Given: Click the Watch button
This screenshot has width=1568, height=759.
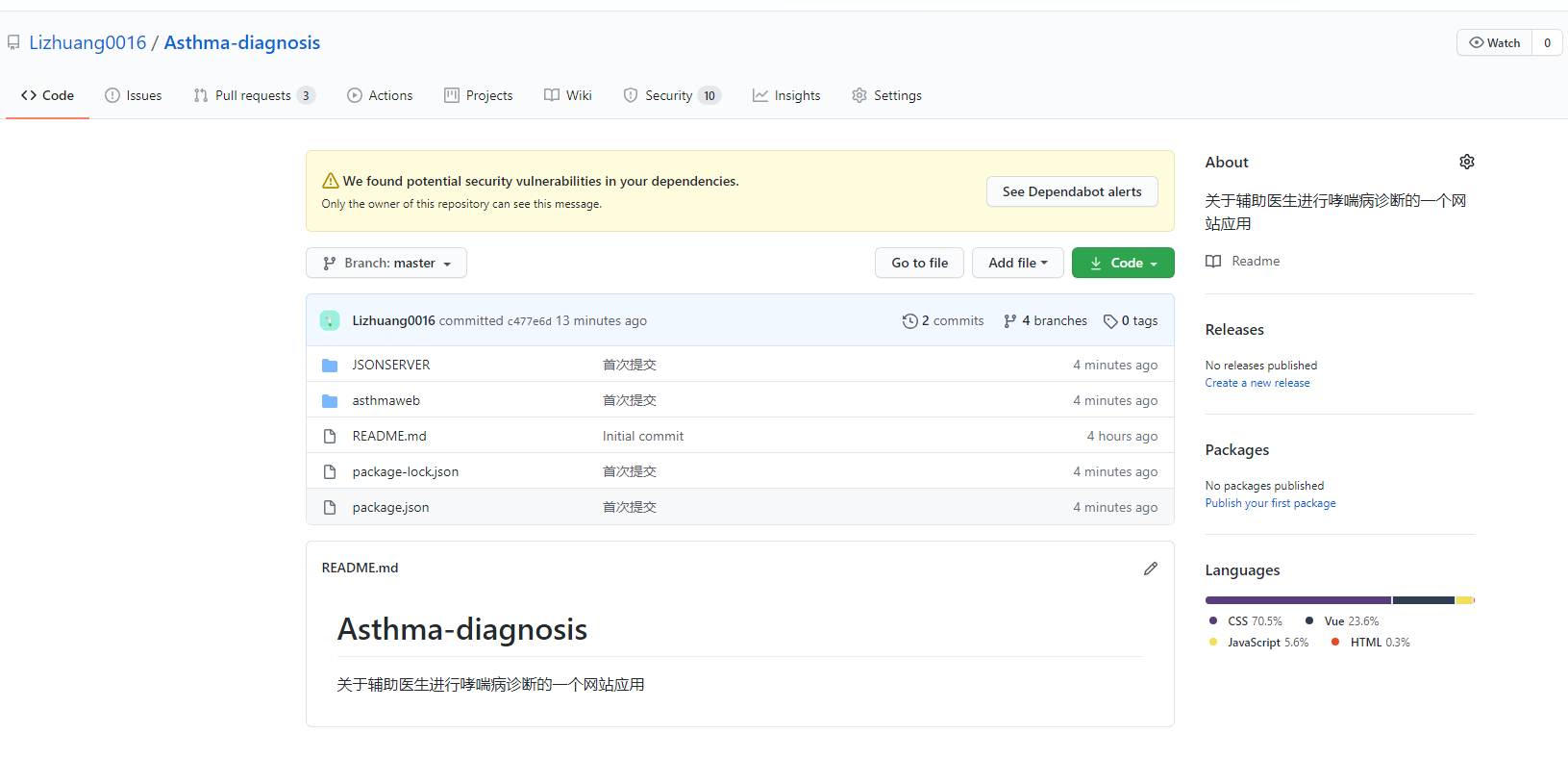Looking at the screenshot, I should point(1495,42).
